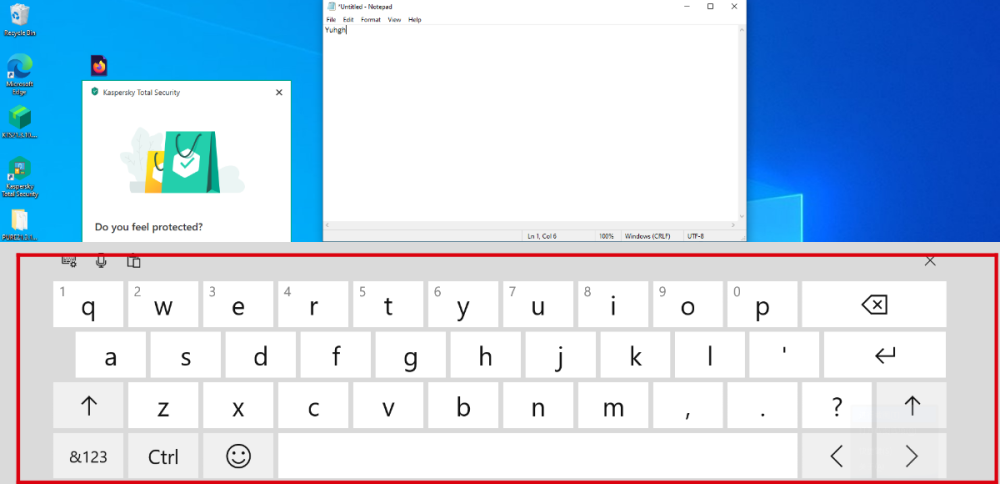Close the touch keyboard panel

tap(930, 260)
